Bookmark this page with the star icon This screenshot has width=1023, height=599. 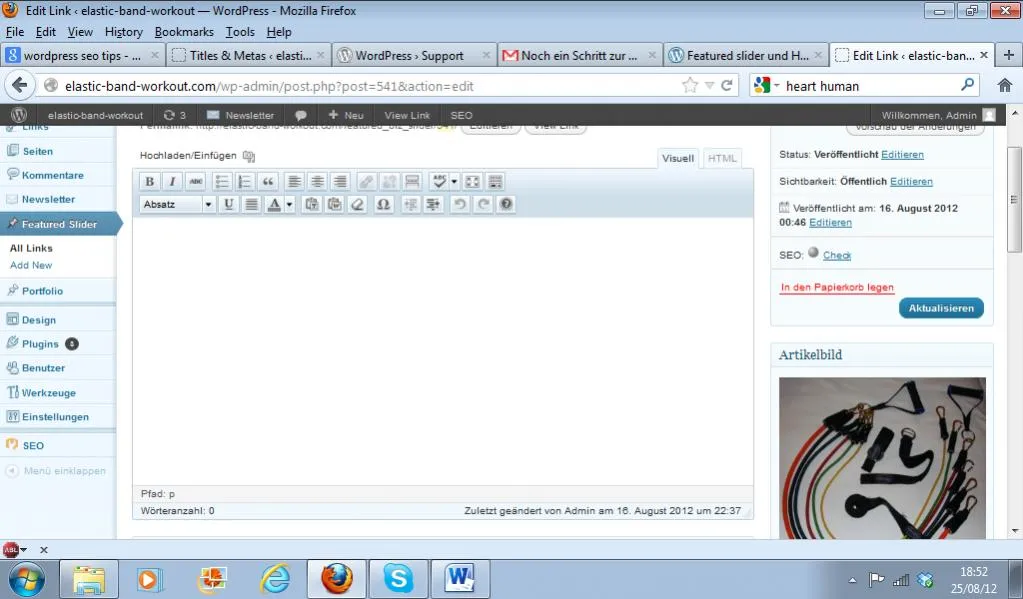[x=690, y=85]
